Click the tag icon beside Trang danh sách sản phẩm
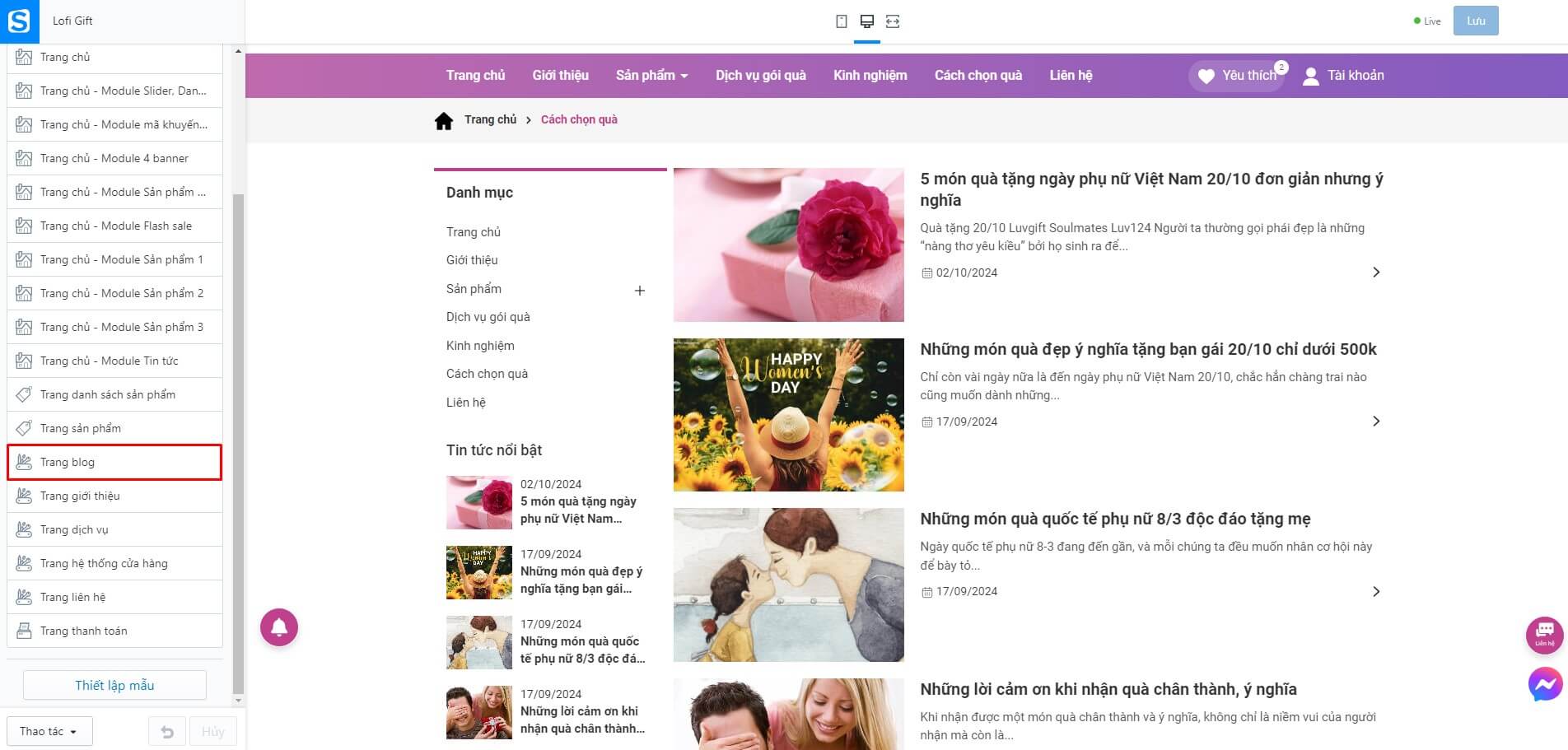The width and height of the screenshot is (1568, 750). click(24, 394)
